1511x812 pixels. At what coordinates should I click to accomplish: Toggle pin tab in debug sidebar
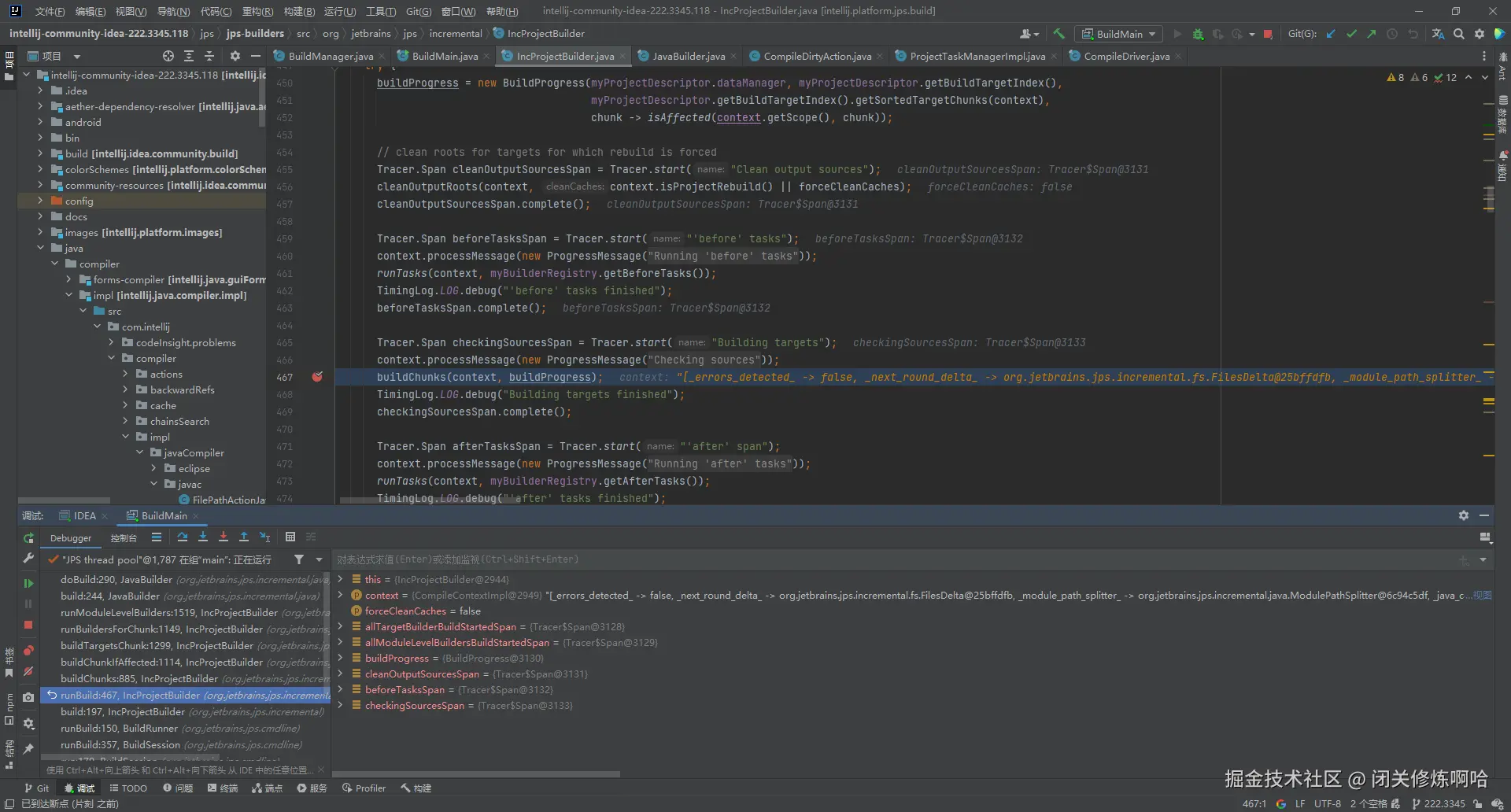(28, 748)
